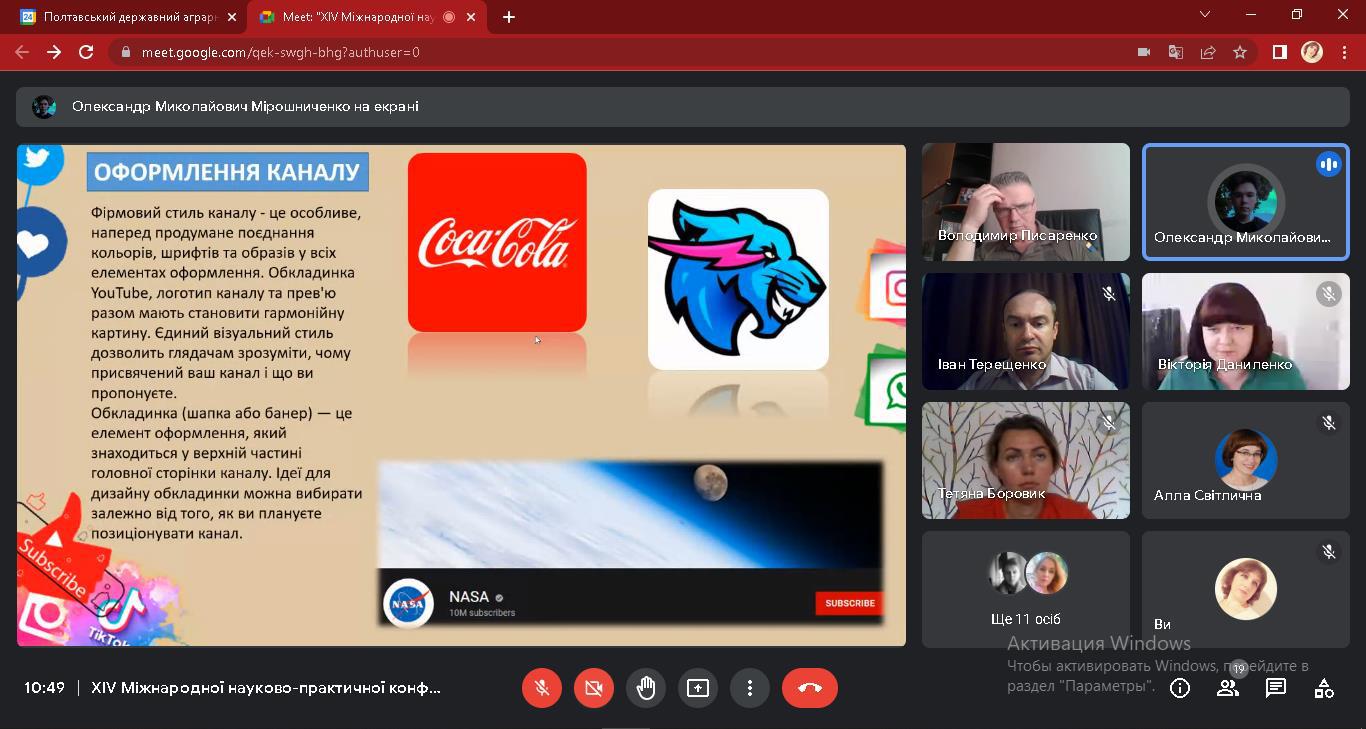Screen dimensions: 1366x729
Task: Click the speaking indicator on Олександр tile
Action: pos(1328,164)
